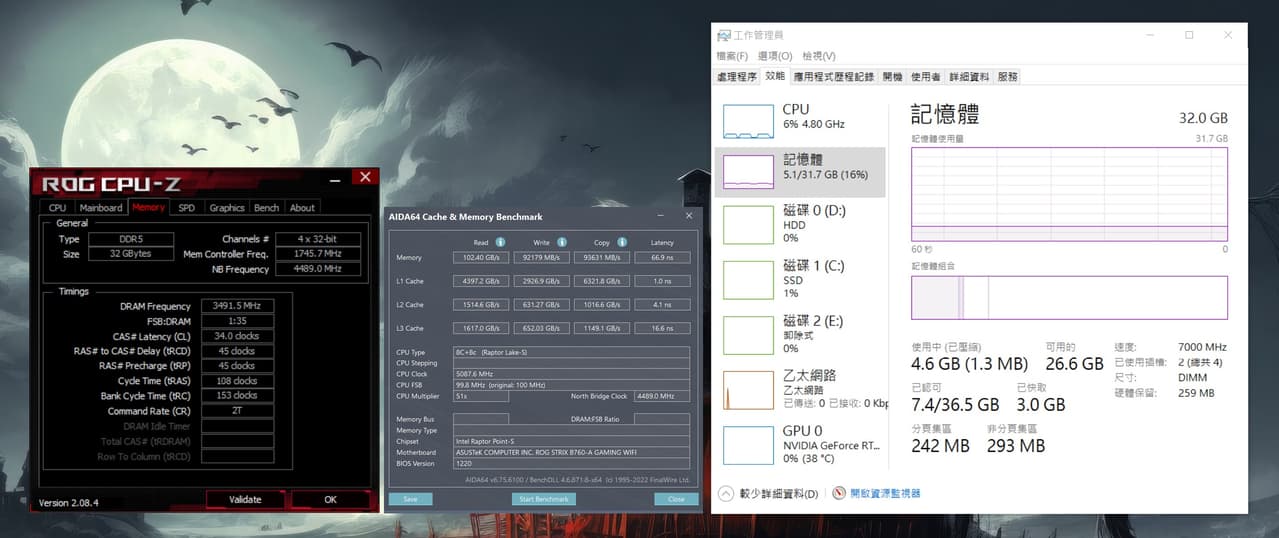The width and height of the screenshot is (1279, 538).
Task: Click the Write info icon in AIDA64
Action: tap(562, 242)
